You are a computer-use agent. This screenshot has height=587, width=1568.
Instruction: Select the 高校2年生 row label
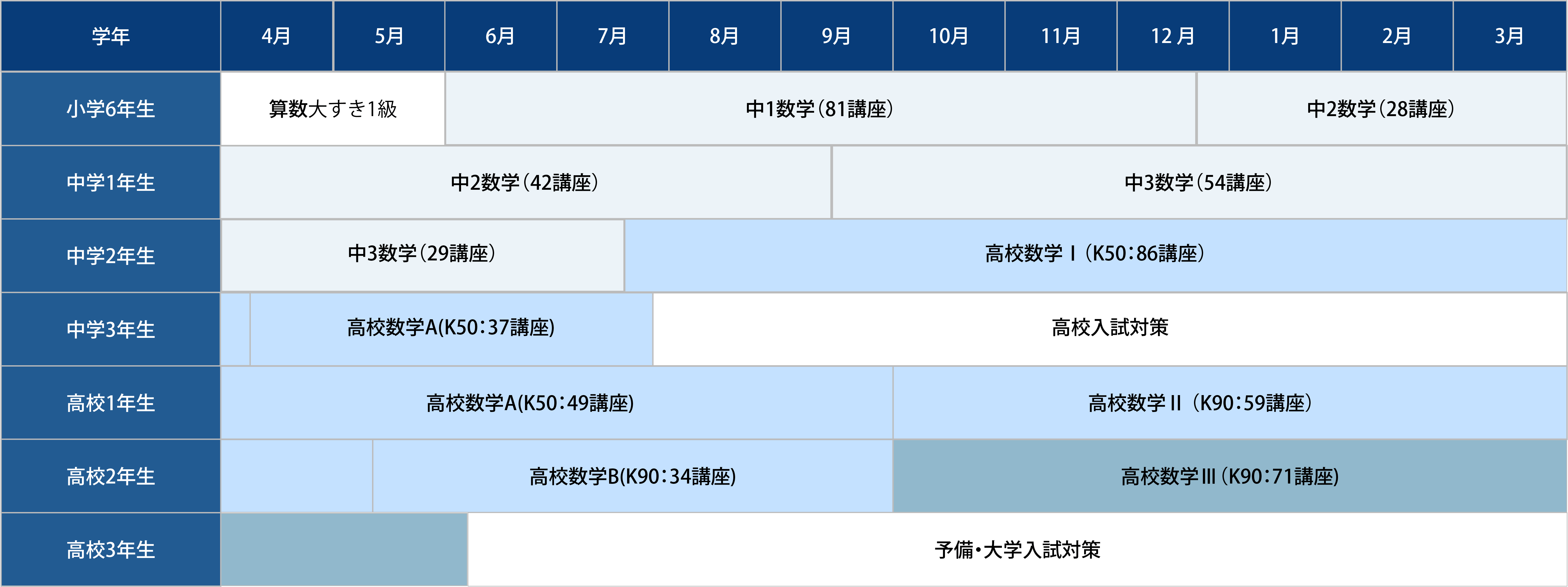click(x=110, y=476)
